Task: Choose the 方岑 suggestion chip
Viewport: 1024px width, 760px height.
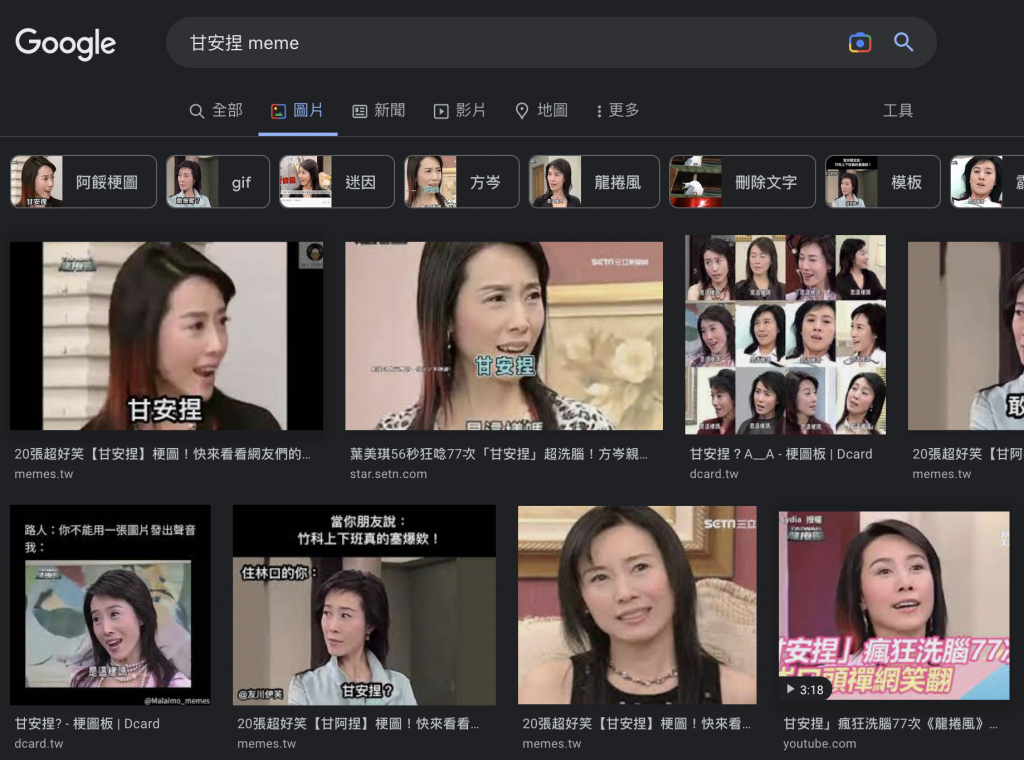Action: 461,182
